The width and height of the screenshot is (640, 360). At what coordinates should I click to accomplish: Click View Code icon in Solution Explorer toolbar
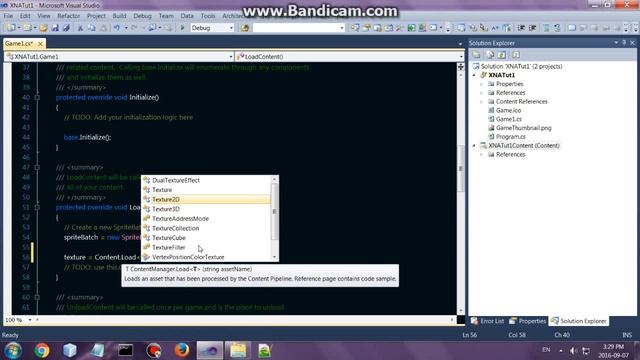516,55
